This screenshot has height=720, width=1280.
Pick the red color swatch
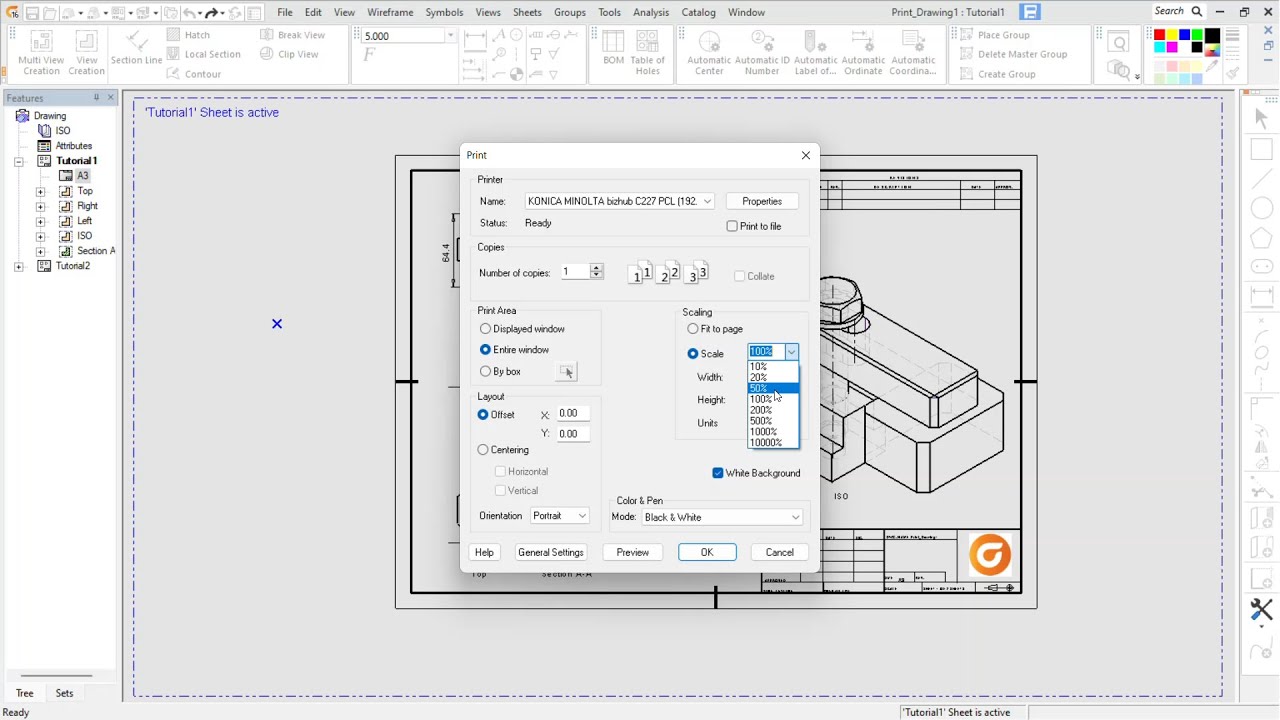[x=1160, y=35]
